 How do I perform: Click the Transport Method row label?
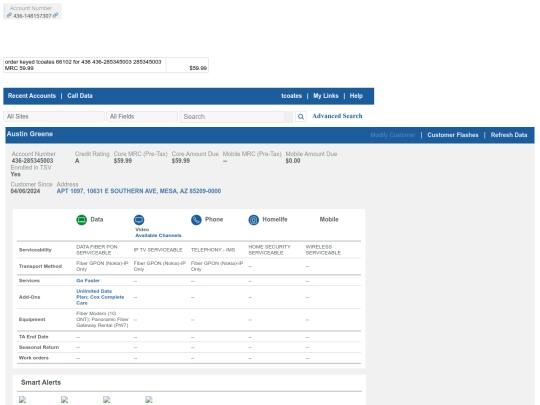(x=40, y=266)
